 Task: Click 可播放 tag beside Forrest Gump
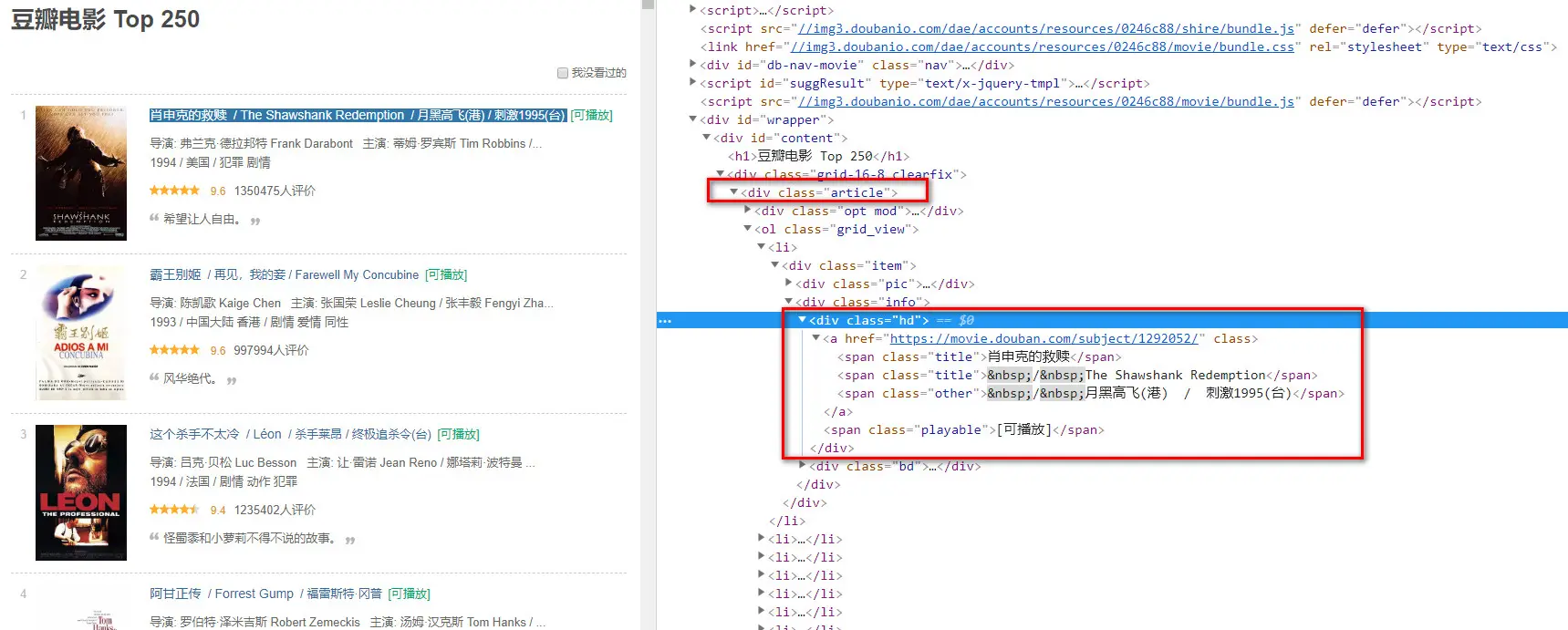[410, 594]
